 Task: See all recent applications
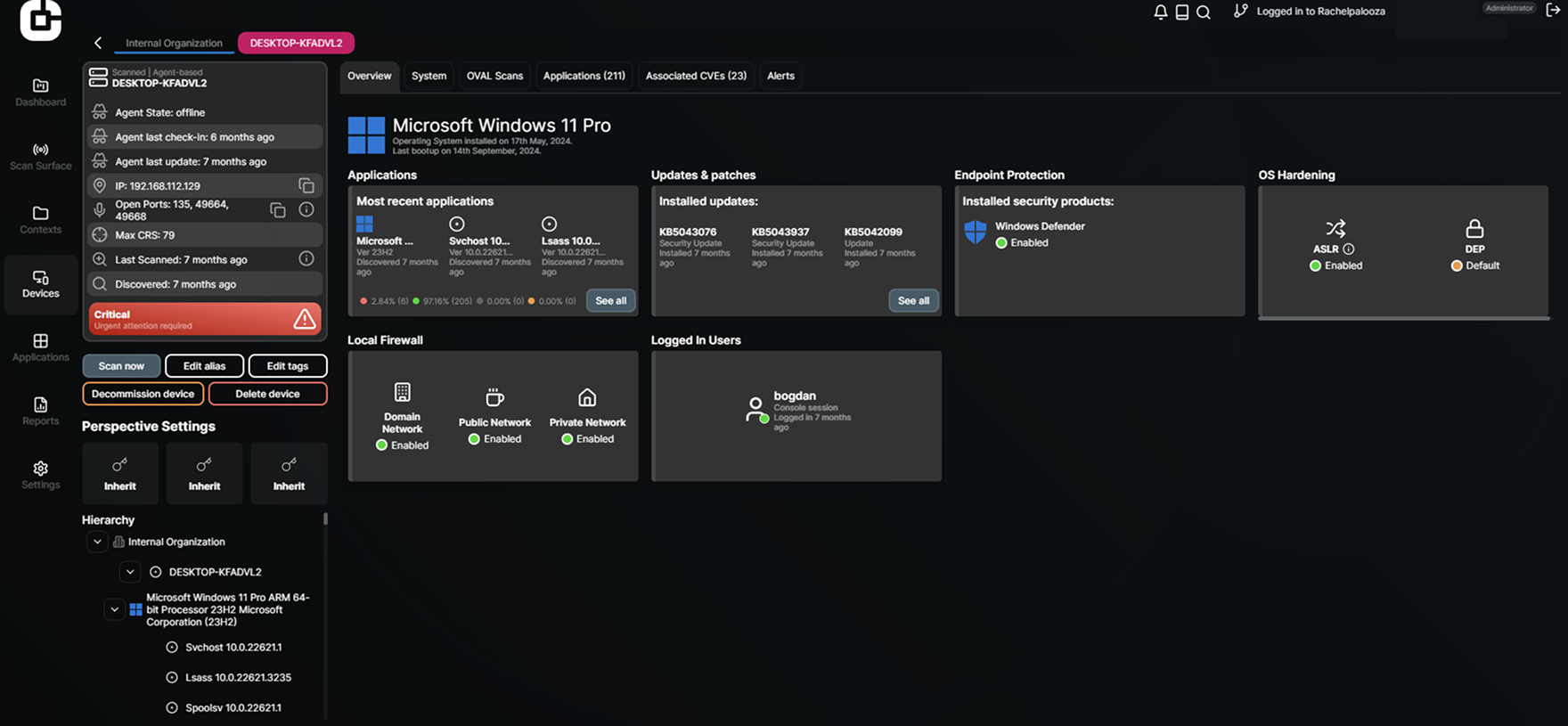[610, 300]
